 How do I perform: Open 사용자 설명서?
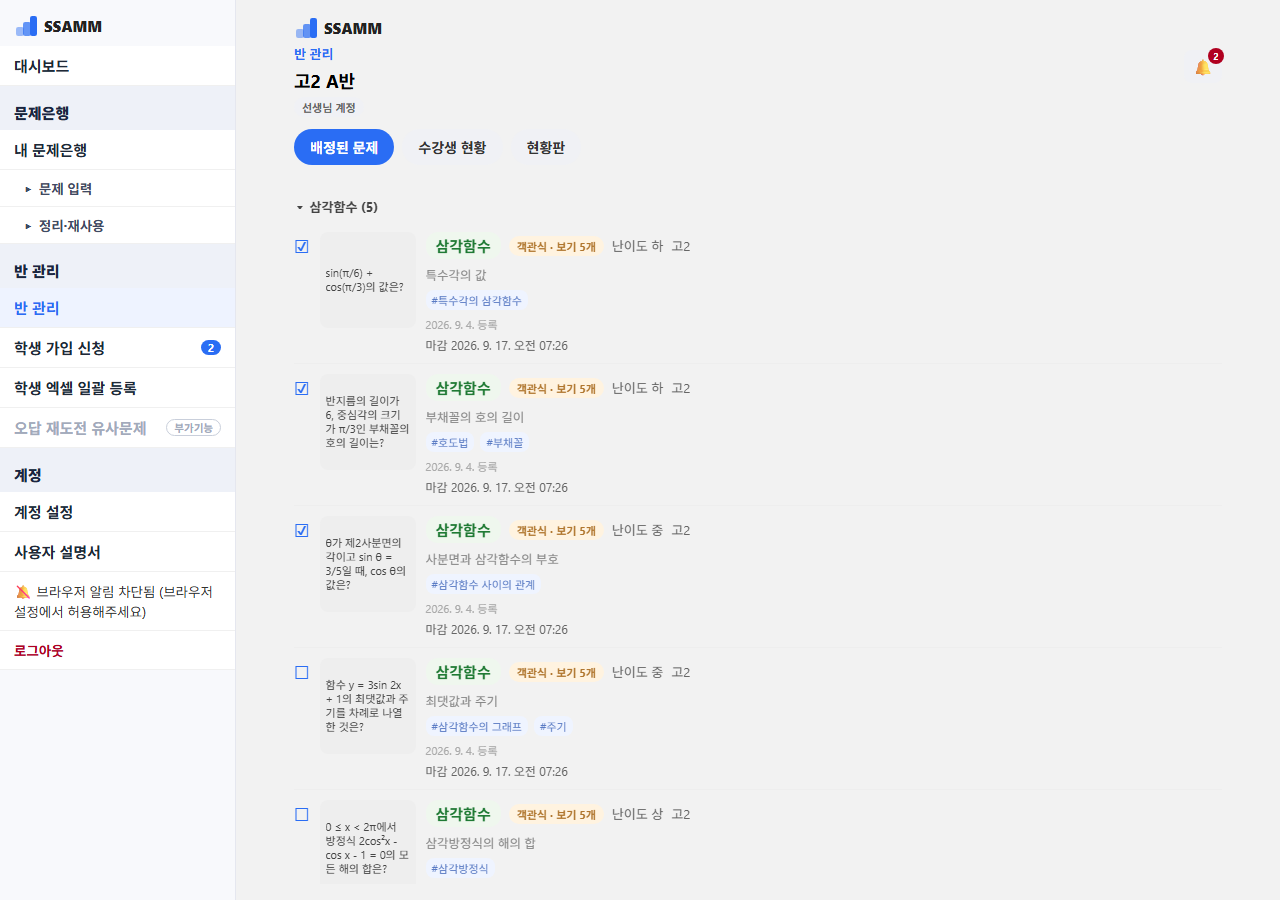click(x=117, y=552)
